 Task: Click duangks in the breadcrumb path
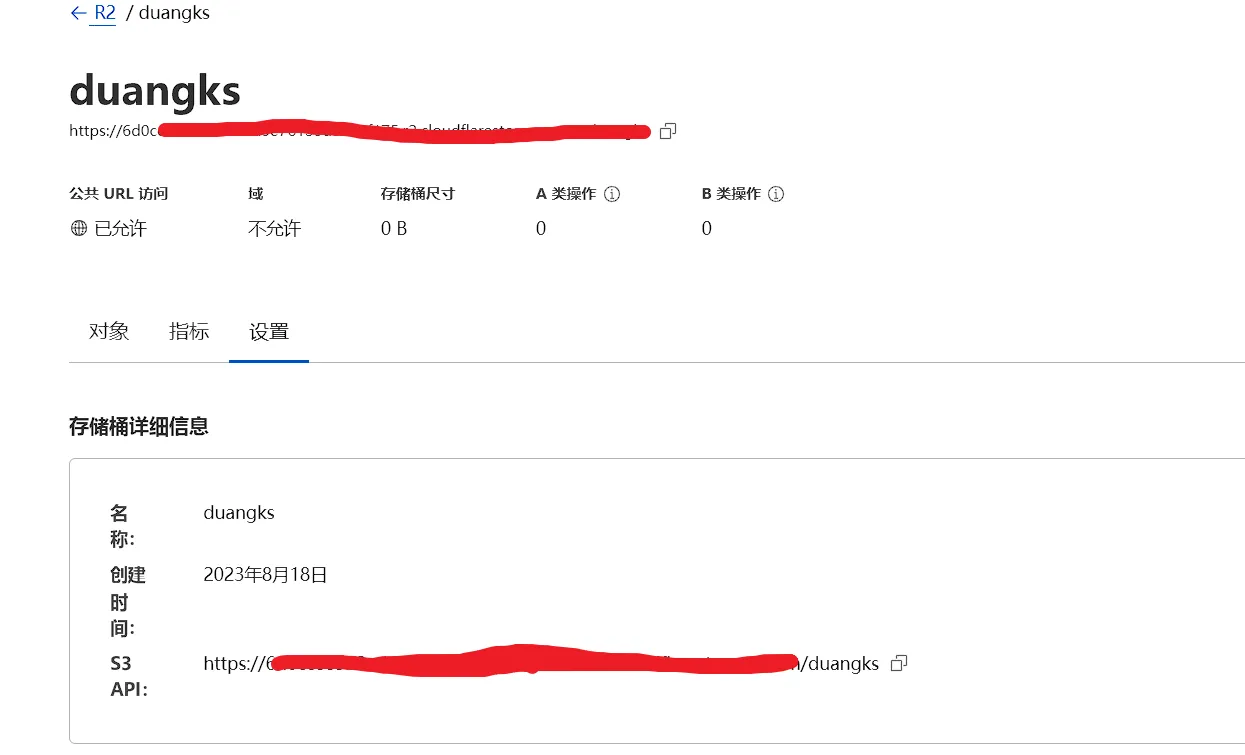pyautogui.click(x=174, y=13)
